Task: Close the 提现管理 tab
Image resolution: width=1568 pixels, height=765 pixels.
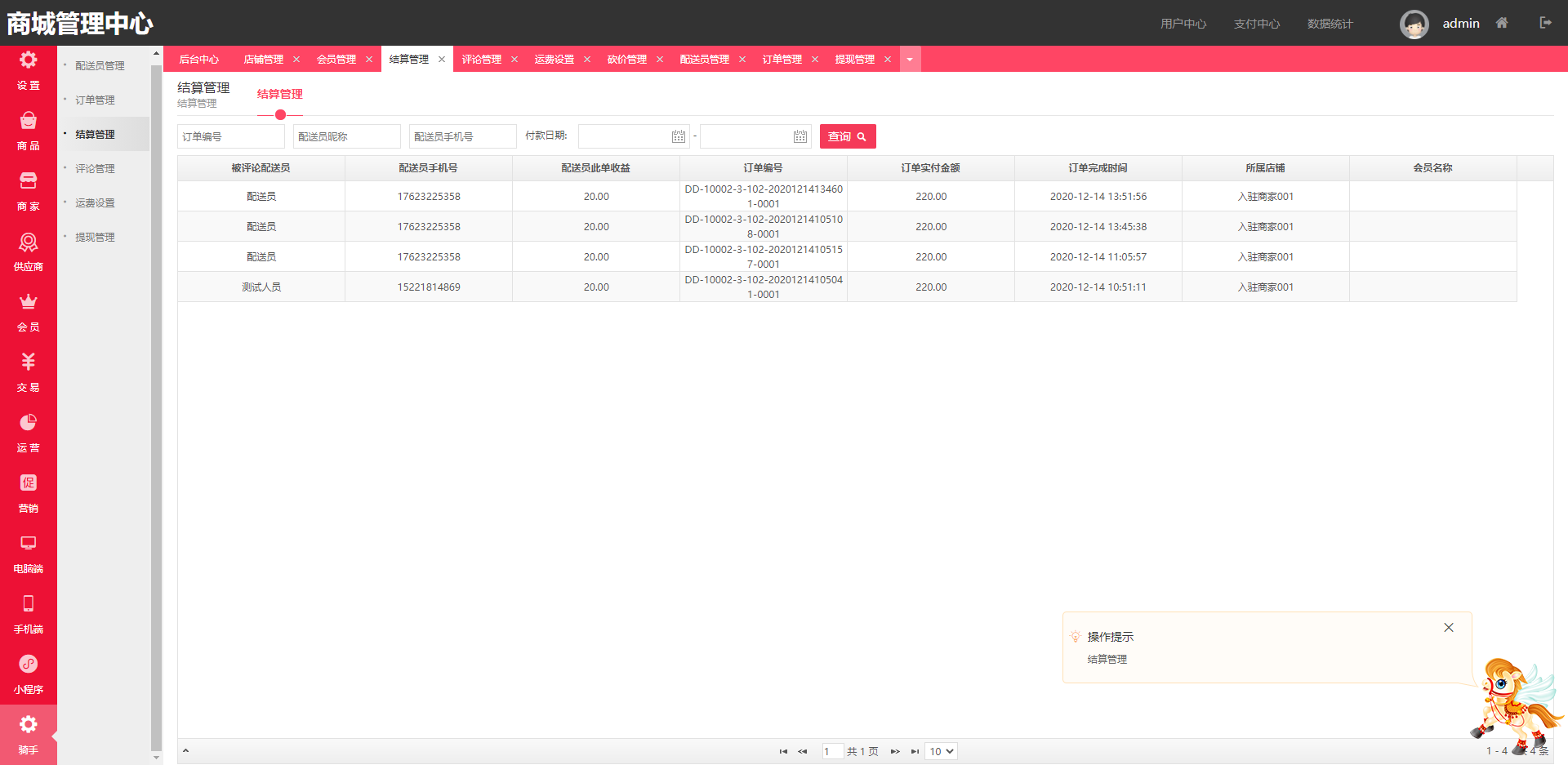Action: [x=888, y=60]
